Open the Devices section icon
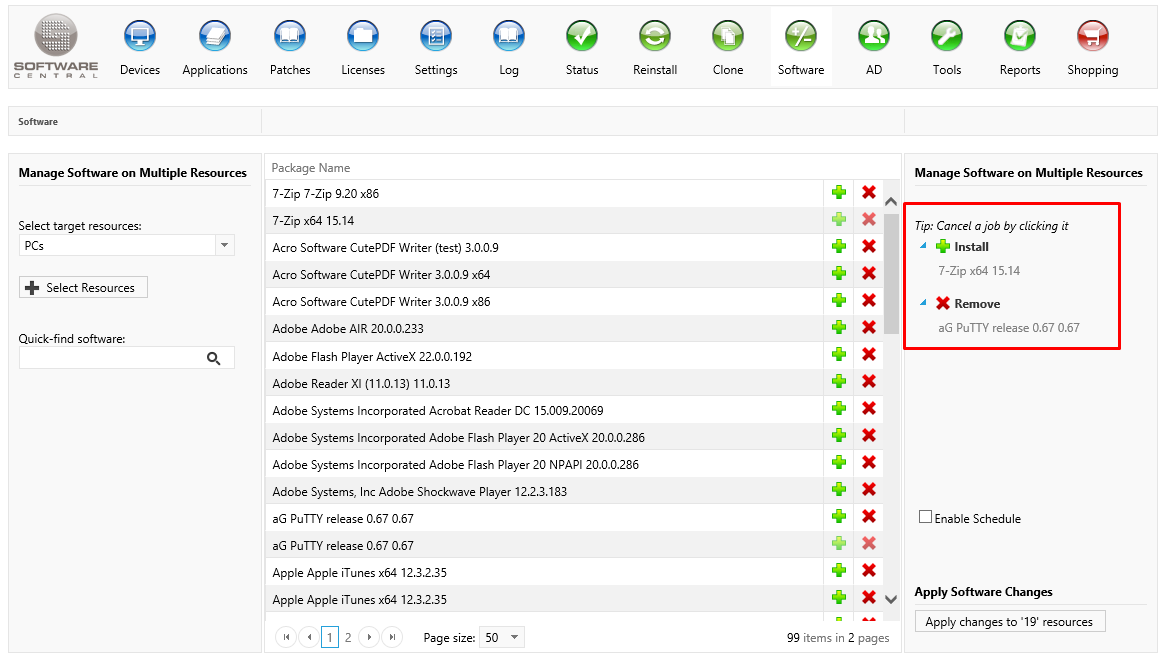The image size is (1165, 663). tap(139, 37)
